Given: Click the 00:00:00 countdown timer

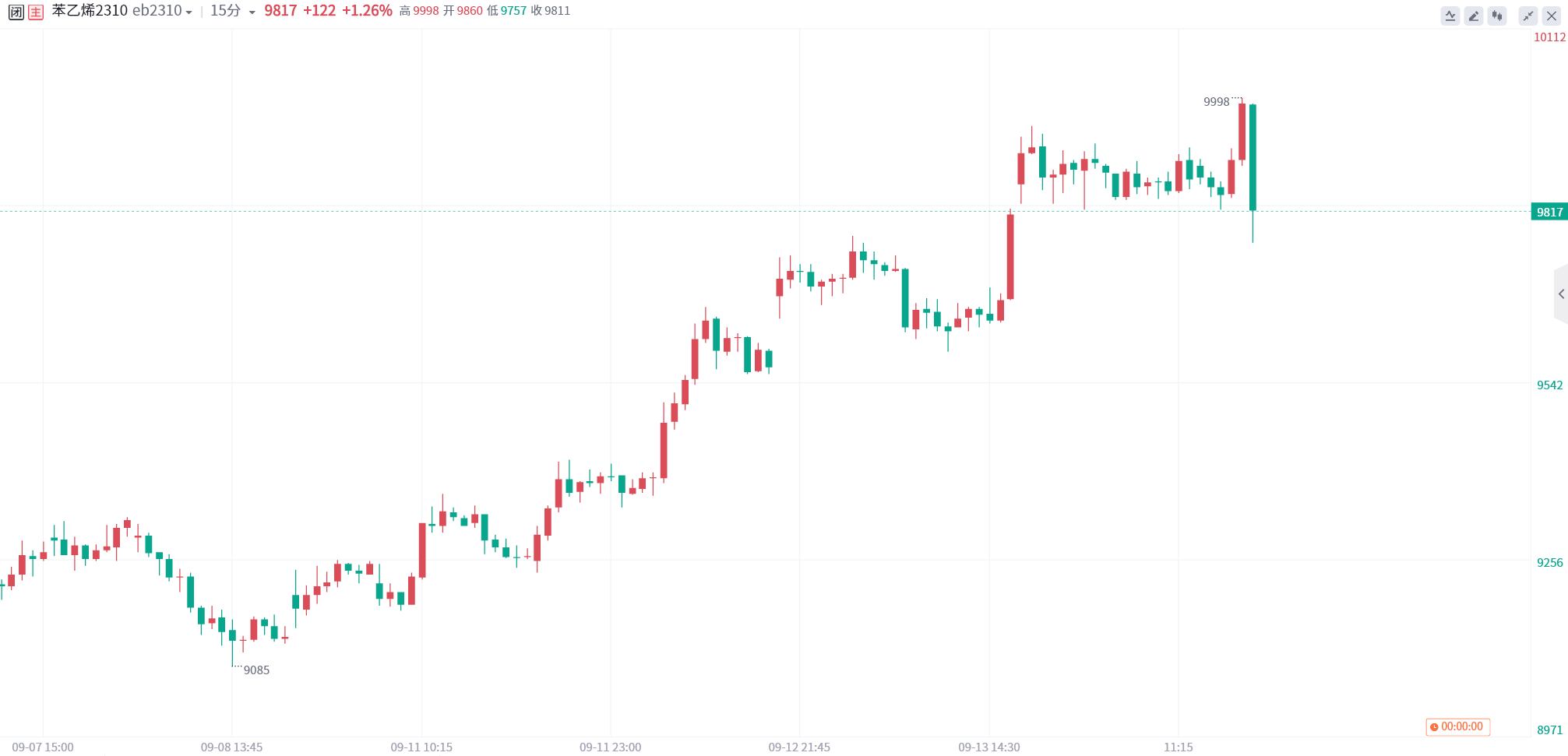Looking at the screenshot, I should 1461,727.
